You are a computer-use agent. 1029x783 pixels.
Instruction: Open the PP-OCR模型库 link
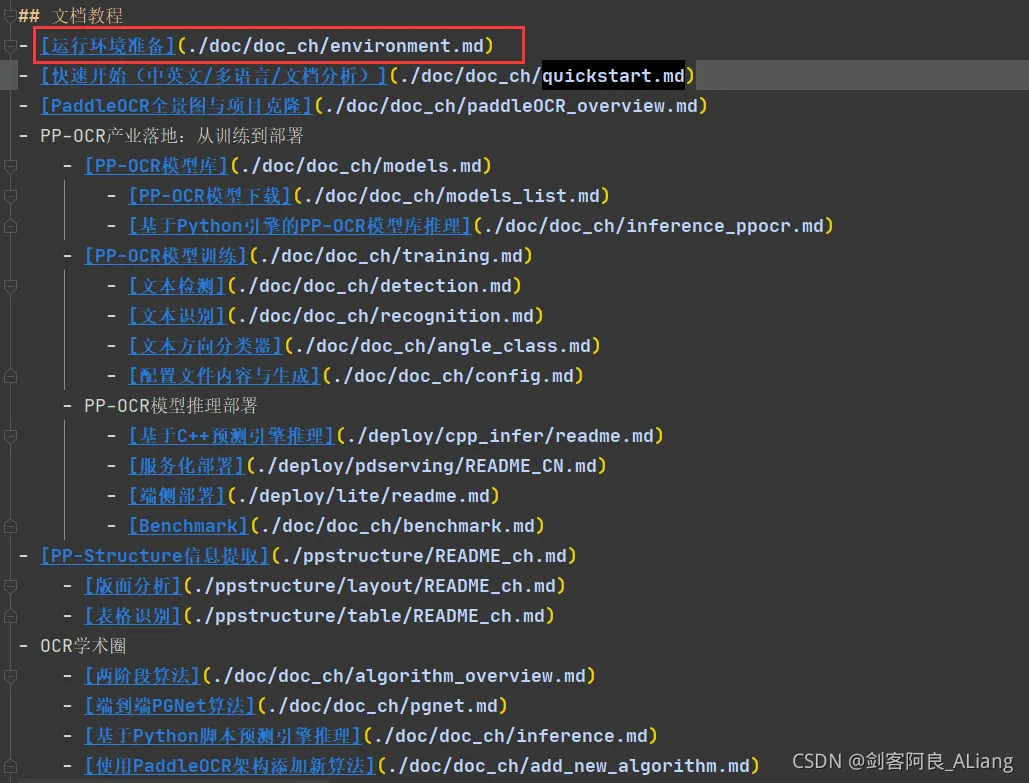(x=156, y=166)
